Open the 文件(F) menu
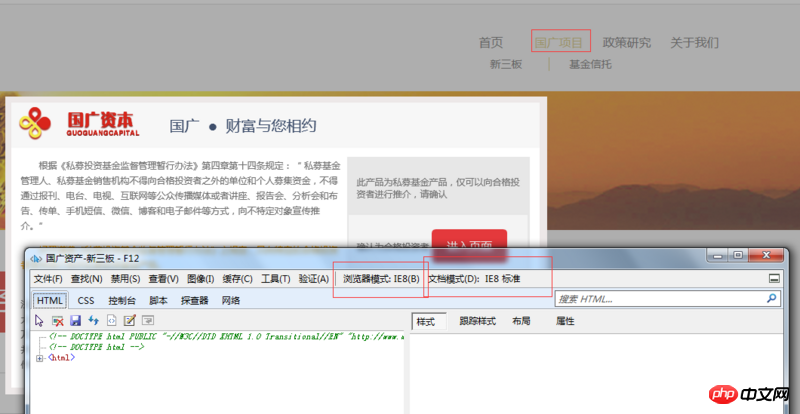The height and width of the screenshot is (414, 800). pyautogui.click(x=48, y=279)
